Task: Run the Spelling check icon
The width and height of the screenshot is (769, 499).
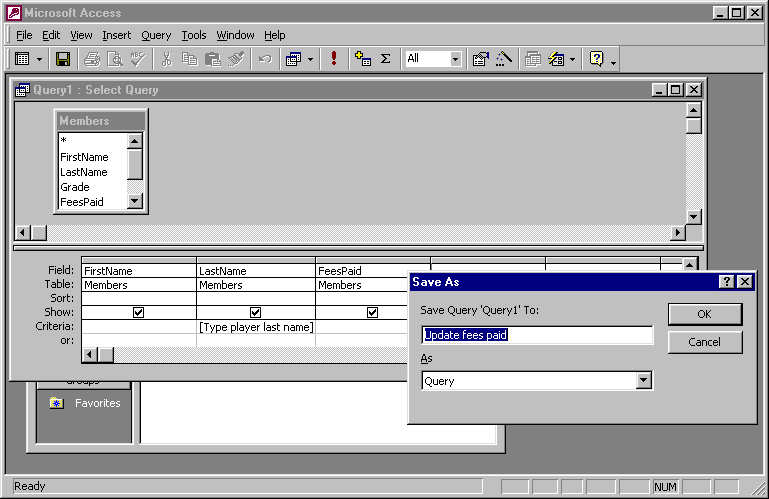Action: click(139, 59)
